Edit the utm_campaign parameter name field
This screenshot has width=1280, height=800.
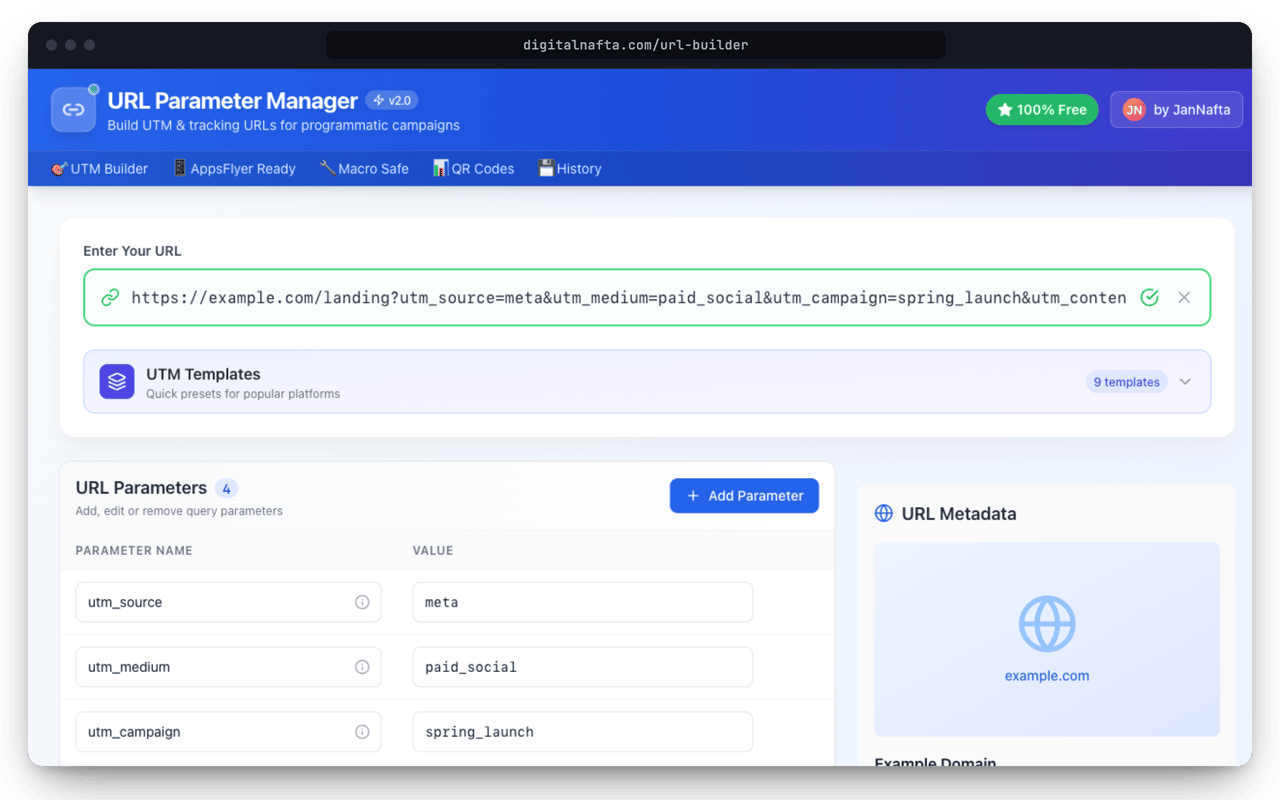228,732
